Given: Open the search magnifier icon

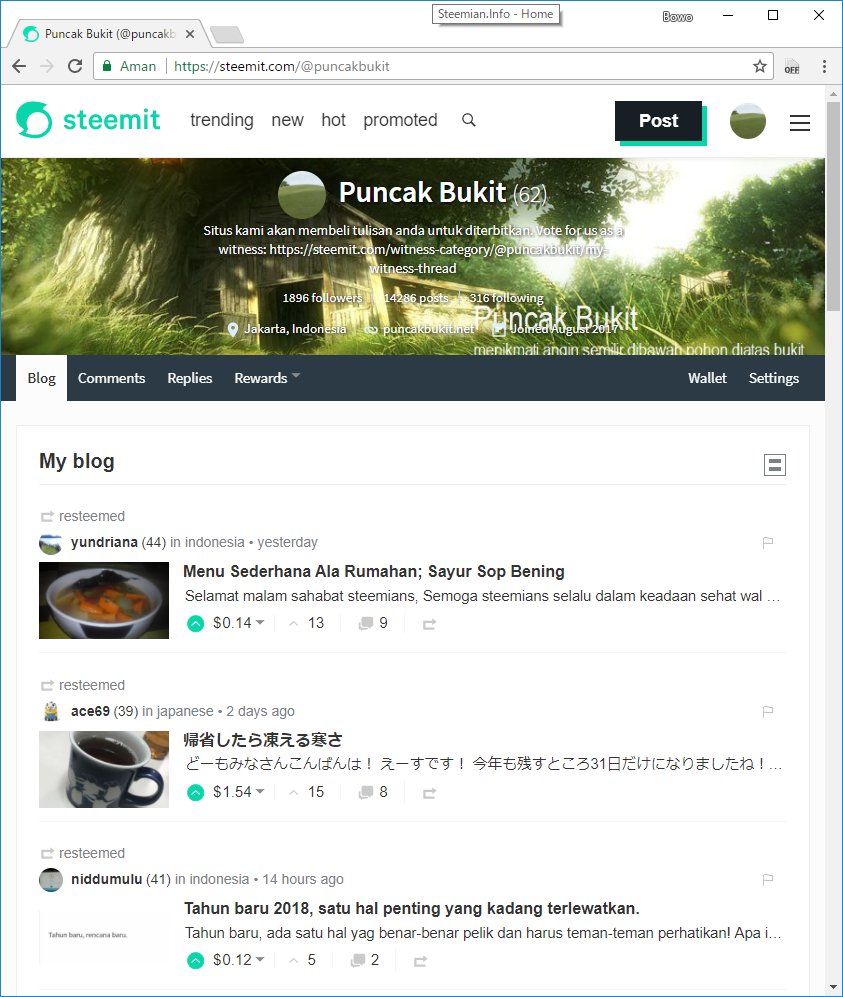Looking at the screenshot, I should coord(469,120).
